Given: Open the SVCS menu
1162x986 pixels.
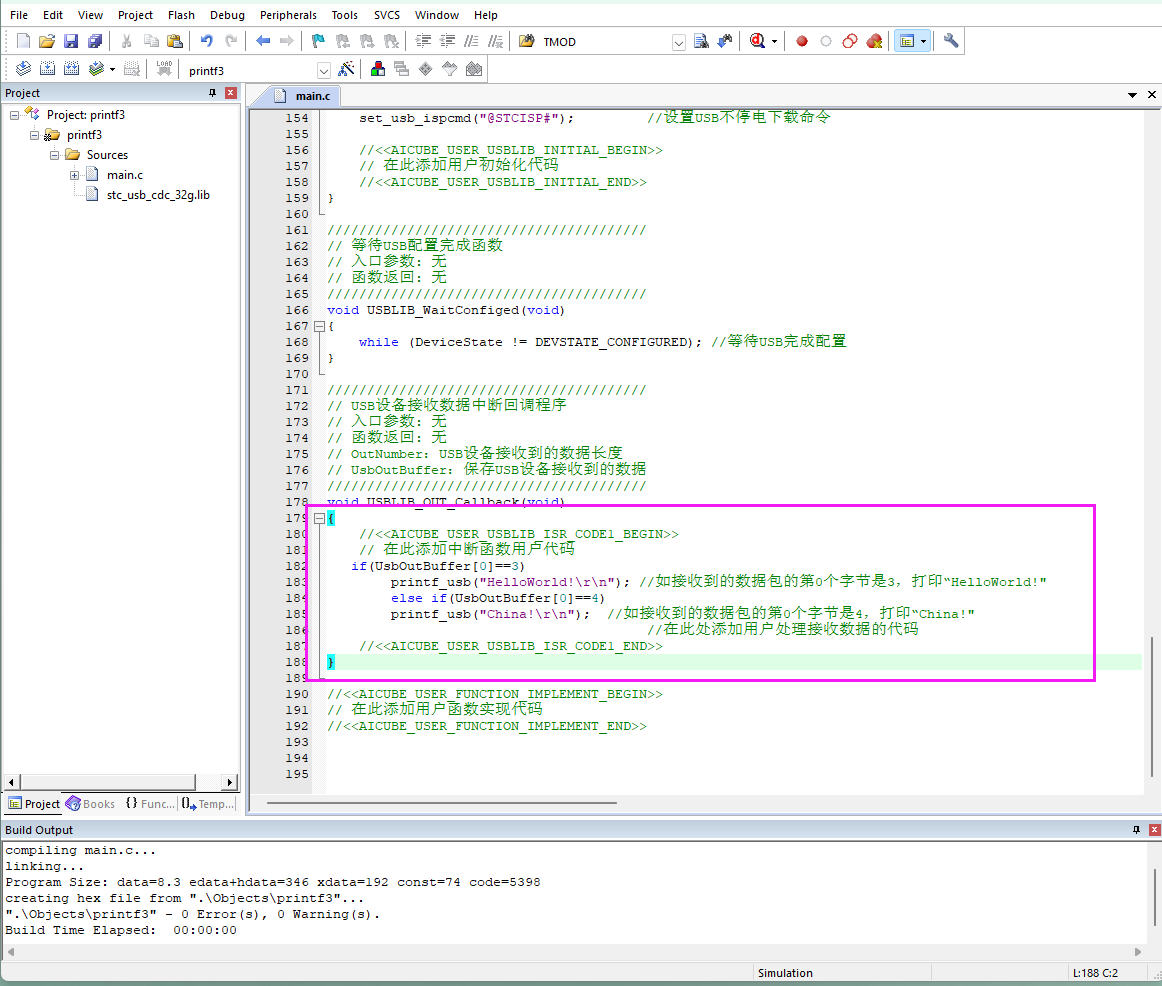Looking at the screenshot, I should [x=386, y=15].
